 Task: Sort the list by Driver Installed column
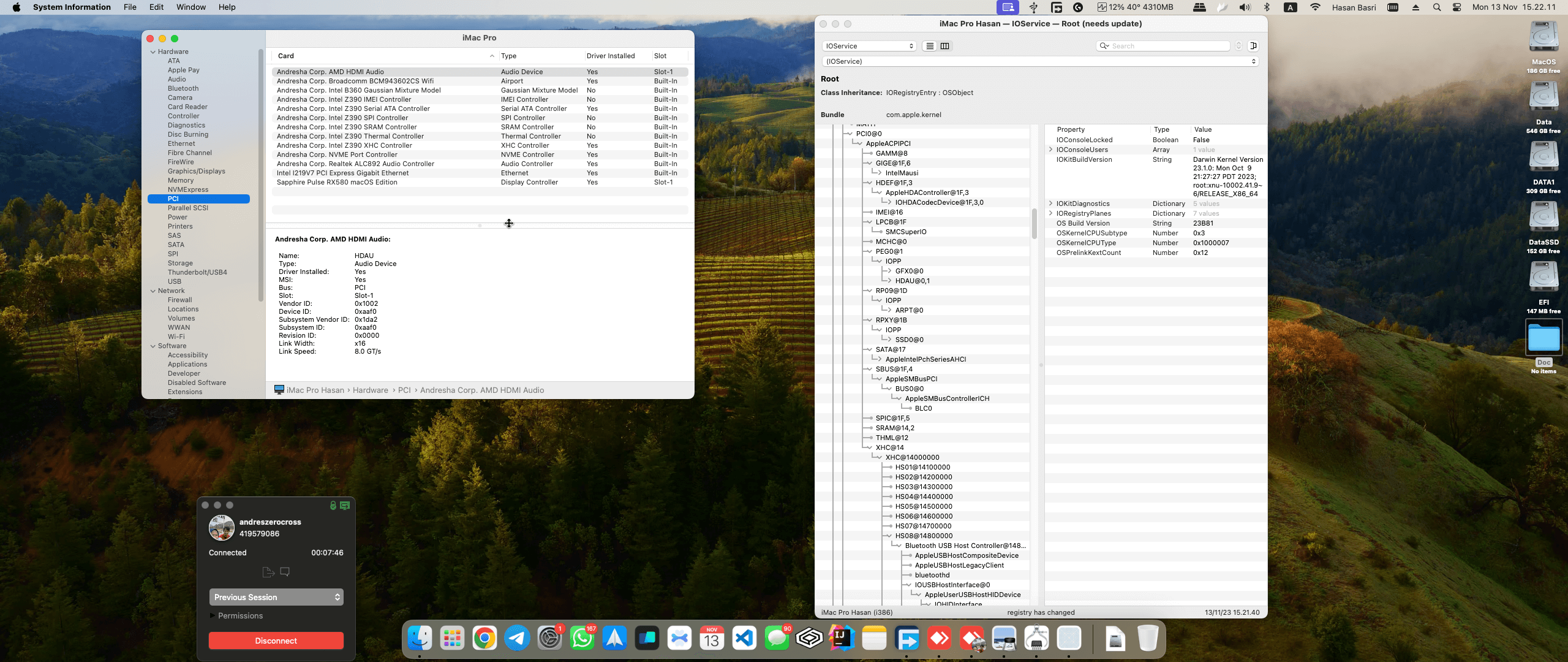[617, 56]
